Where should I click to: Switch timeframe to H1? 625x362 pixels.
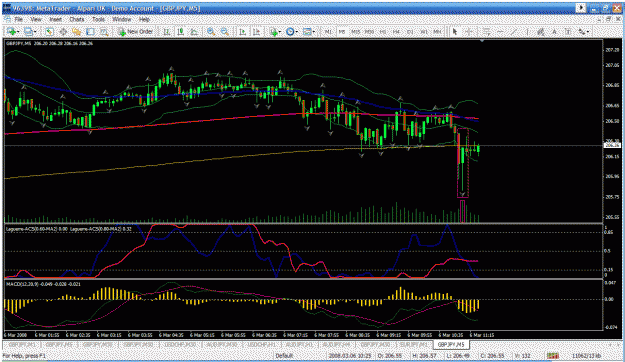point(383,31)
